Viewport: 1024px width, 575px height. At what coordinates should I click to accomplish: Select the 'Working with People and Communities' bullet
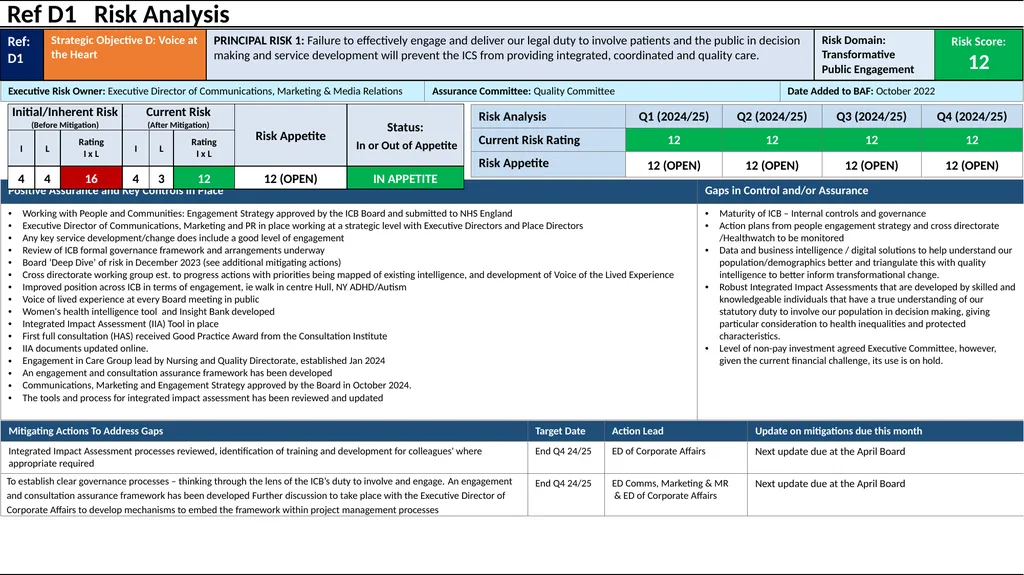click(267, 214)
